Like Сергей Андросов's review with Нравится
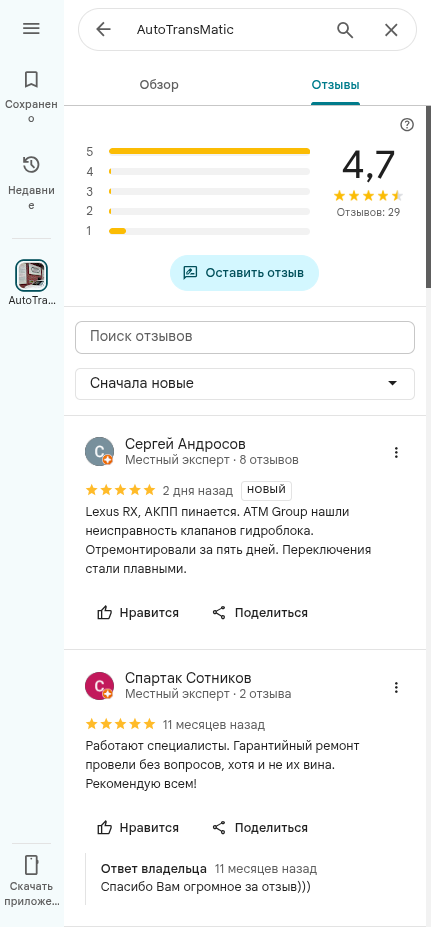 pyautogui.click(x=138, y=613)
